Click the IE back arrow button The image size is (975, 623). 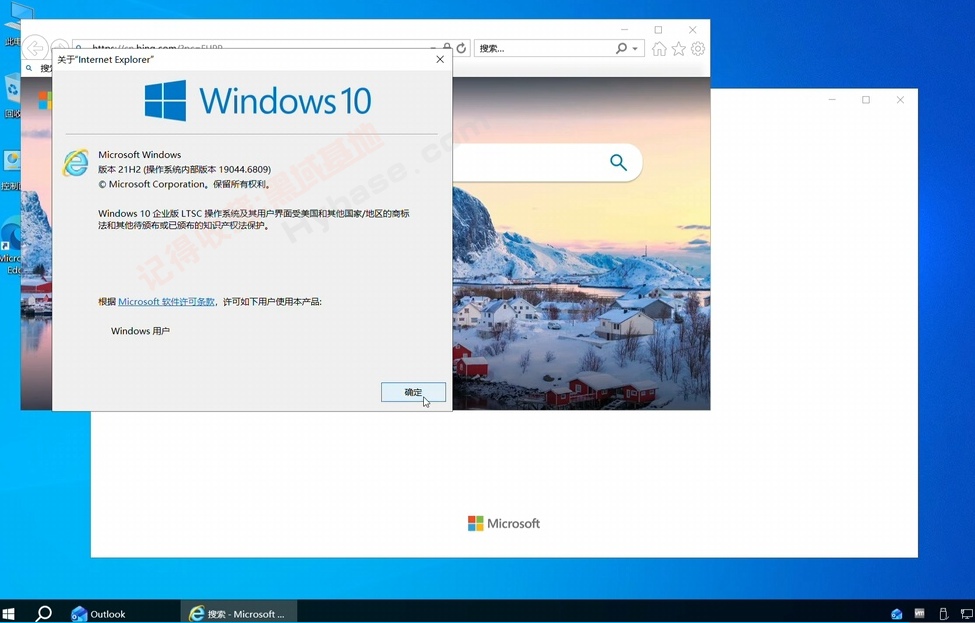(35, 47)
